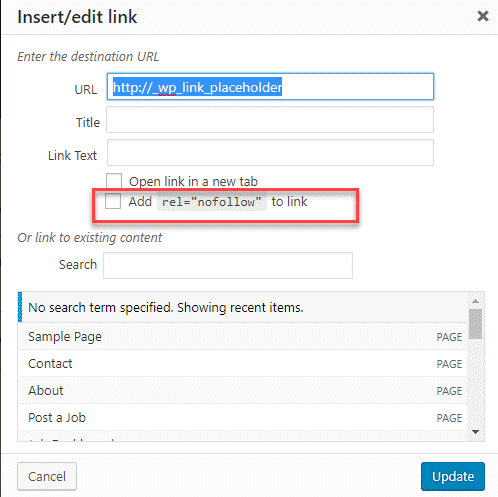Click the Cancel button
The width and height of the screenshot is (498, 497).
[x=47, y=476]
